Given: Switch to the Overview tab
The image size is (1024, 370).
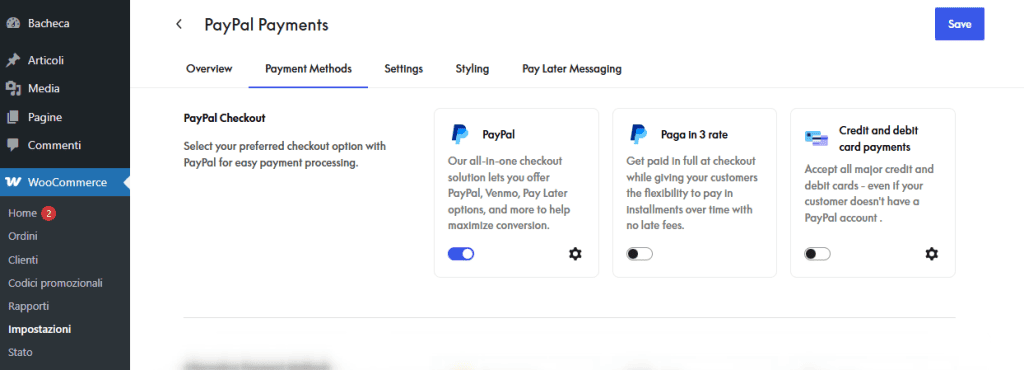Looking at the screenshot, I should [209, 69].
